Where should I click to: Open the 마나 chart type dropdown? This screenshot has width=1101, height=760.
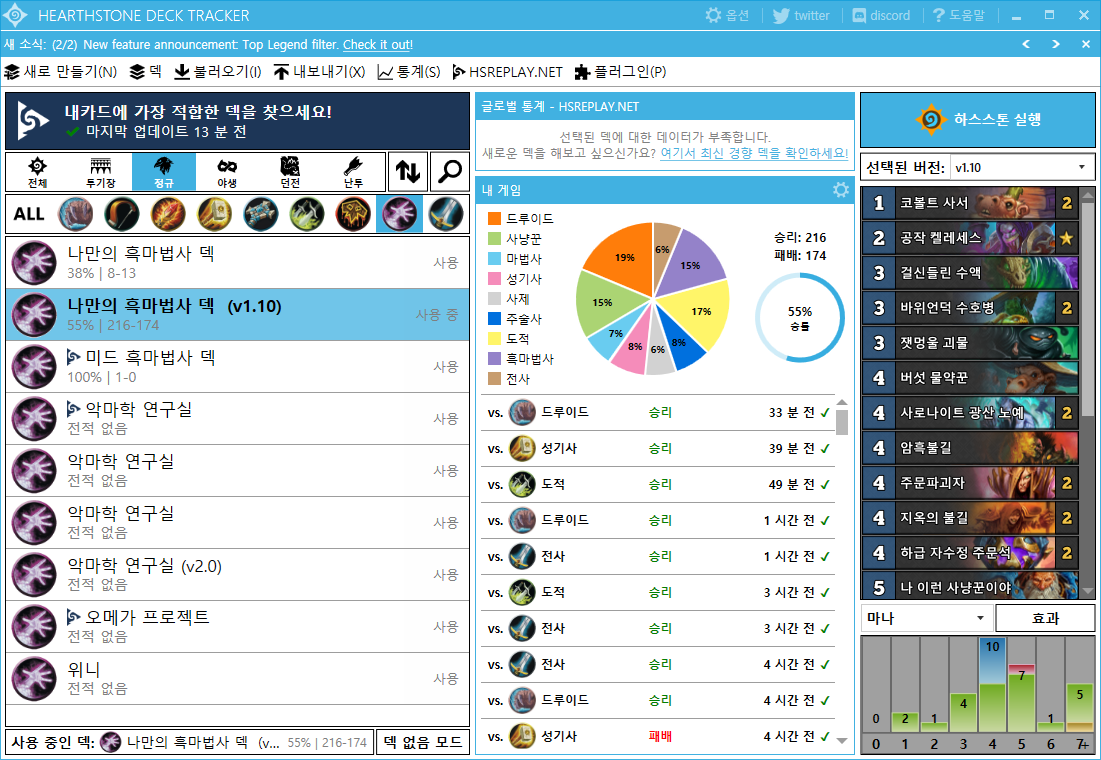(x=925, y=618)
